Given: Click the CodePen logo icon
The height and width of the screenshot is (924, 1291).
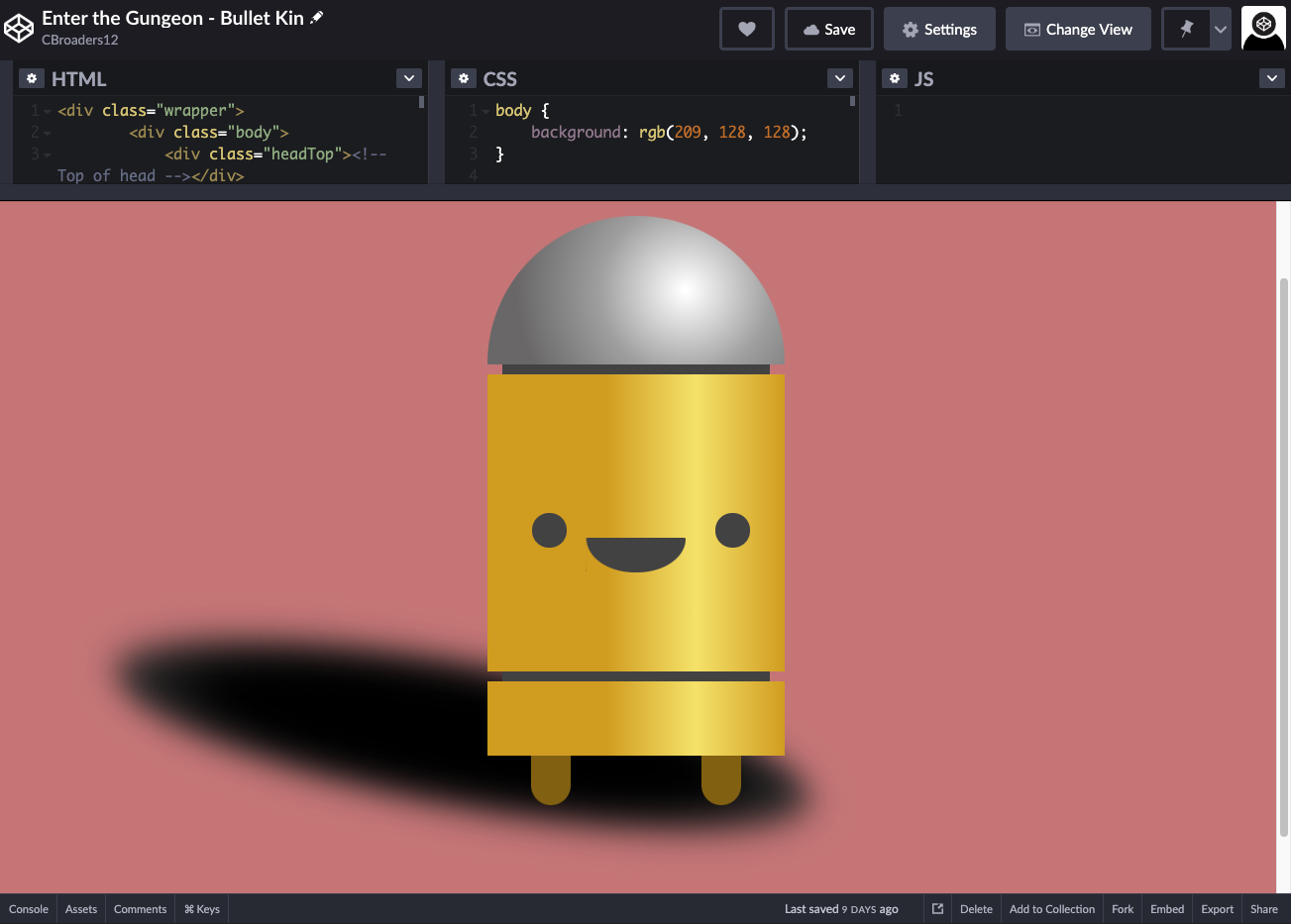Looking at the screenshot, I should click(19, 29).
